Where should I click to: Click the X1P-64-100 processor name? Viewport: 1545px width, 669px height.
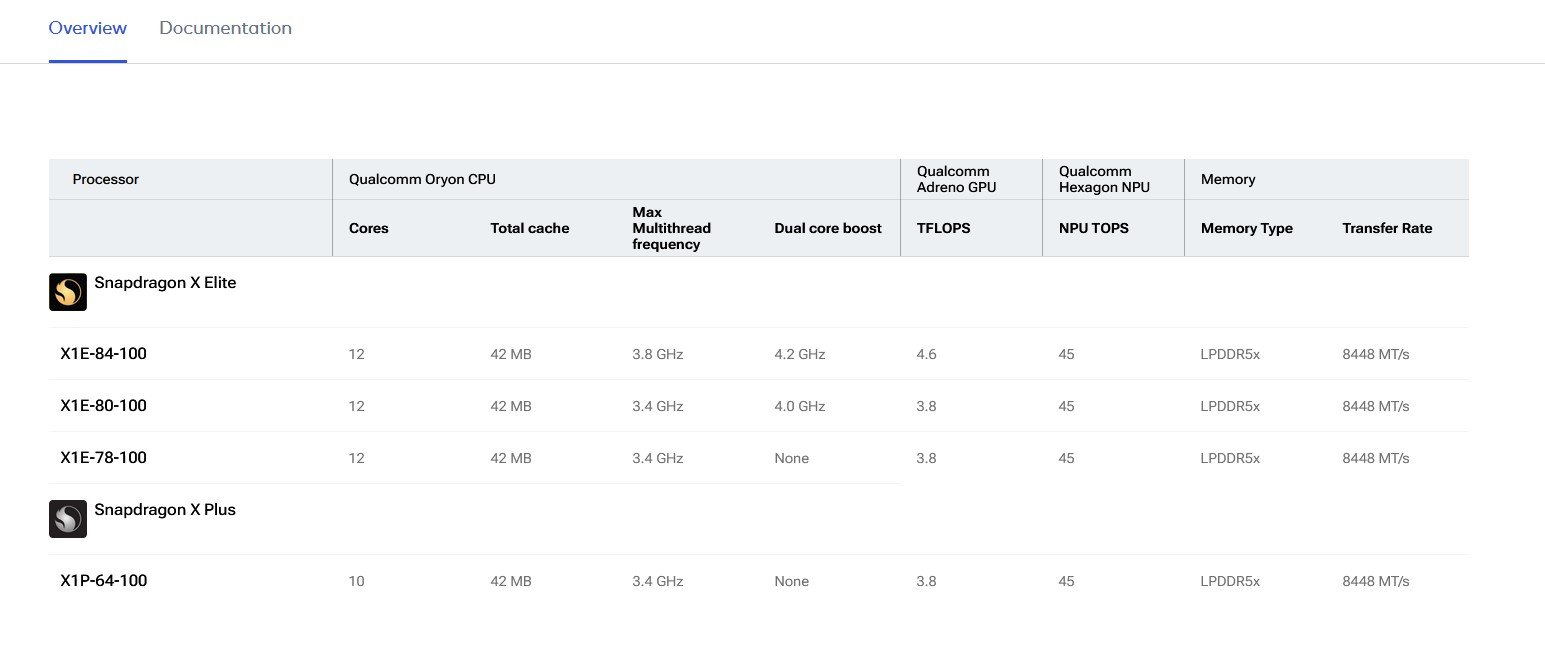click(104, 580)
